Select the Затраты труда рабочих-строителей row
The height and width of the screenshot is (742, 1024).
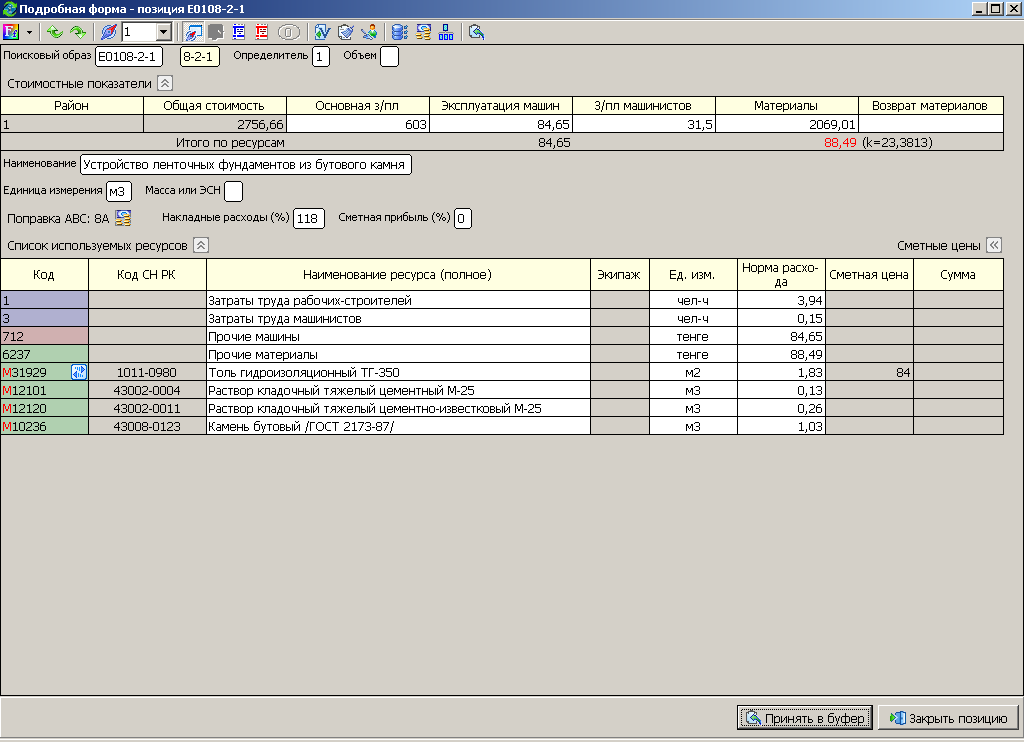[x=502, y=300]
